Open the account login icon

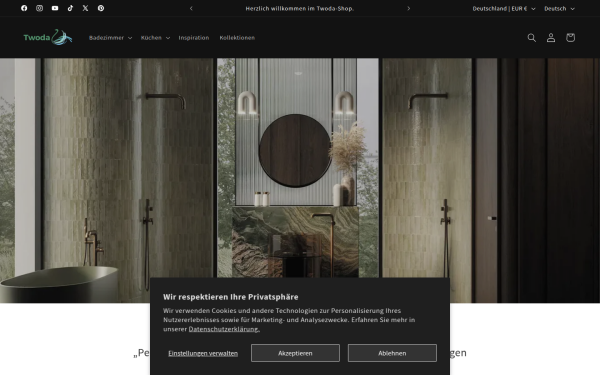pos(551,38)
